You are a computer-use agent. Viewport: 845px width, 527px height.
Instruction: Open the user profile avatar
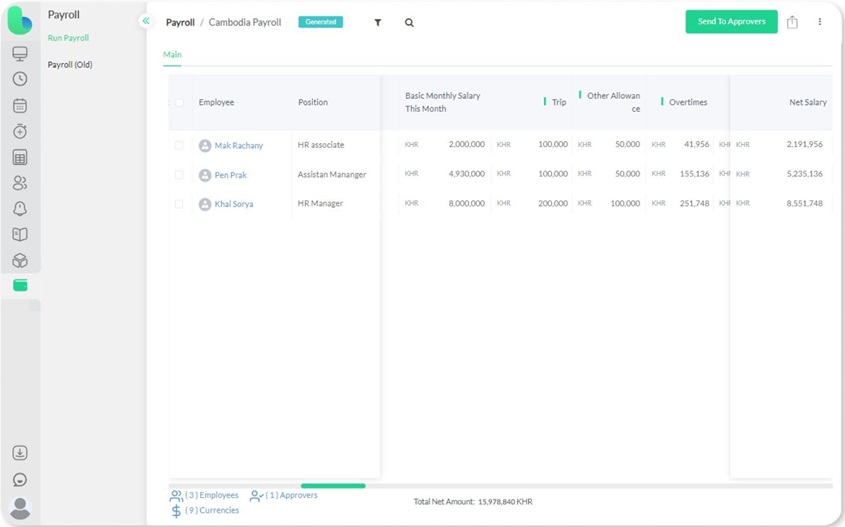pyautogui.click(x=20, y=509)
